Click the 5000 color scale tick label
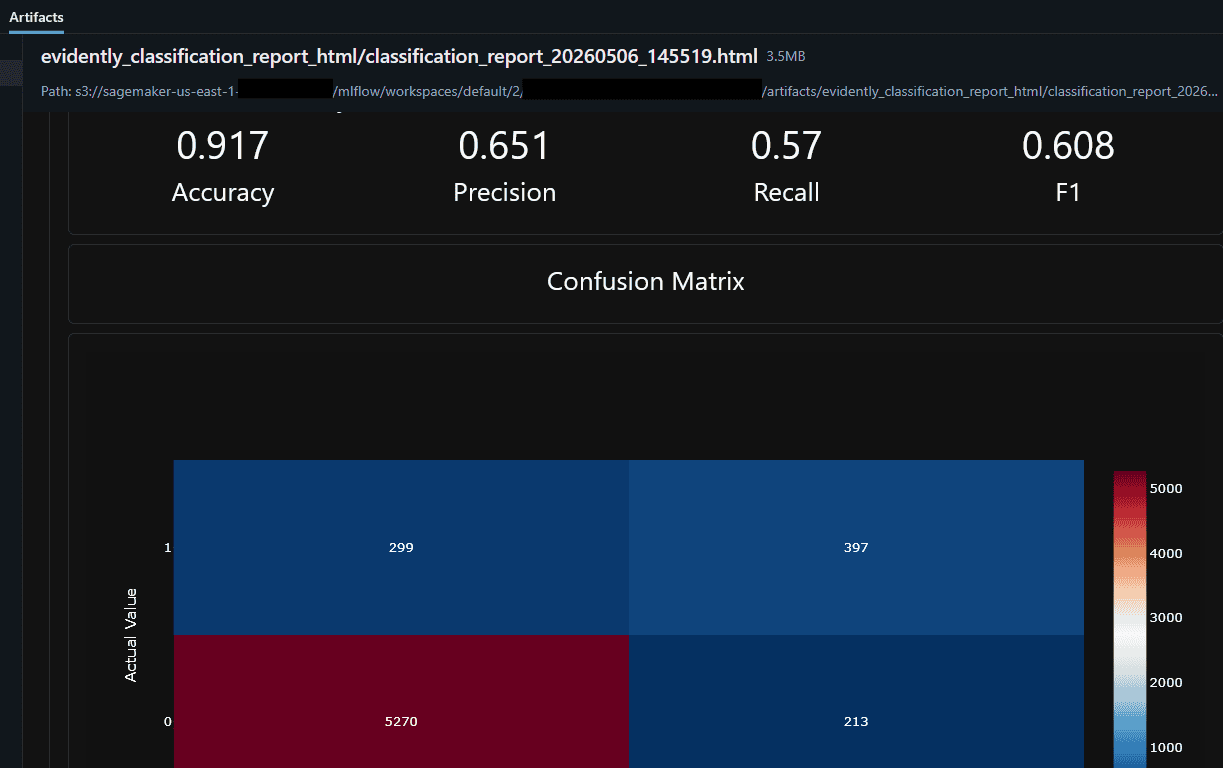The image size is (1223, 768). (x=1166, y=488)
